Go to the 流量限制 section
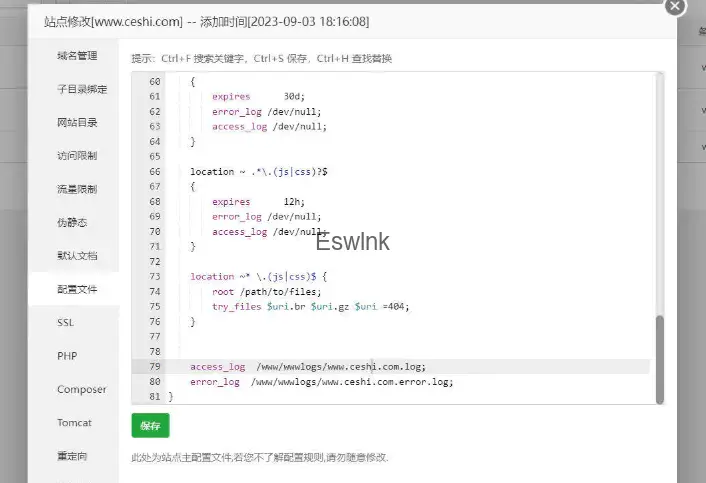This screenshot has height=483, width=706. coord(77,189)
